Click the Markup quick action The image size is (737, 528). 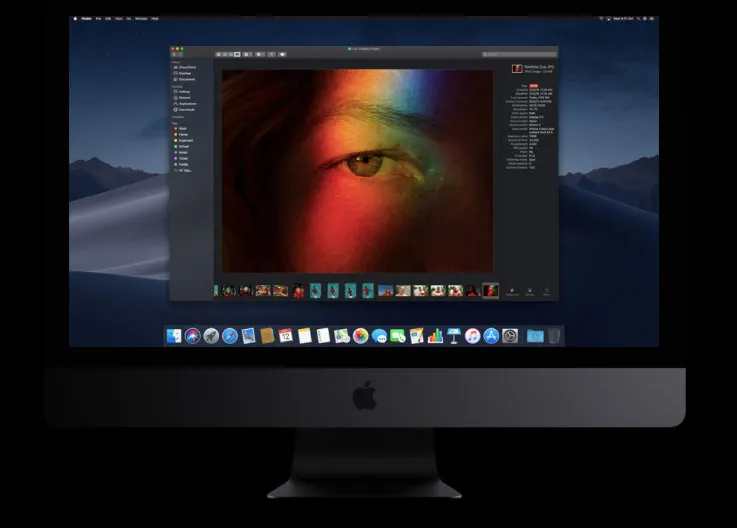pyautogui.click(x=530, y=292)
